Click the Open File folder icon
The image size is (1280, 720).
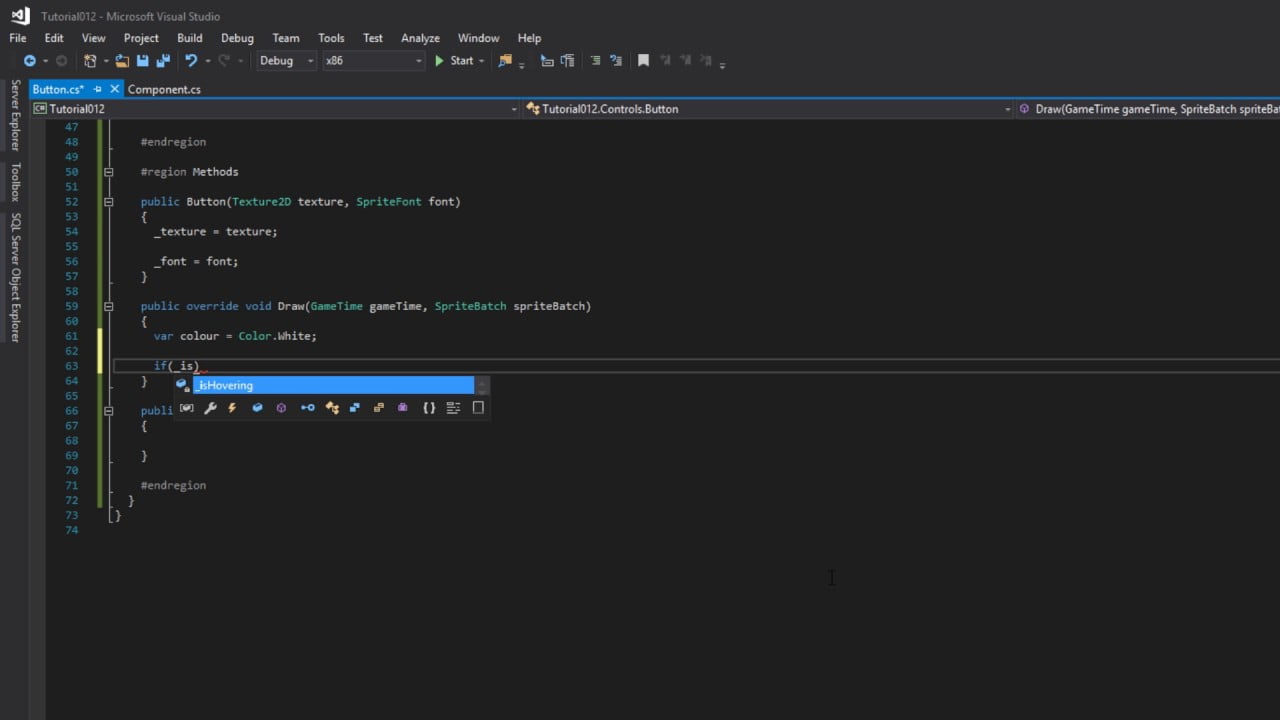(x=122, y=61)
